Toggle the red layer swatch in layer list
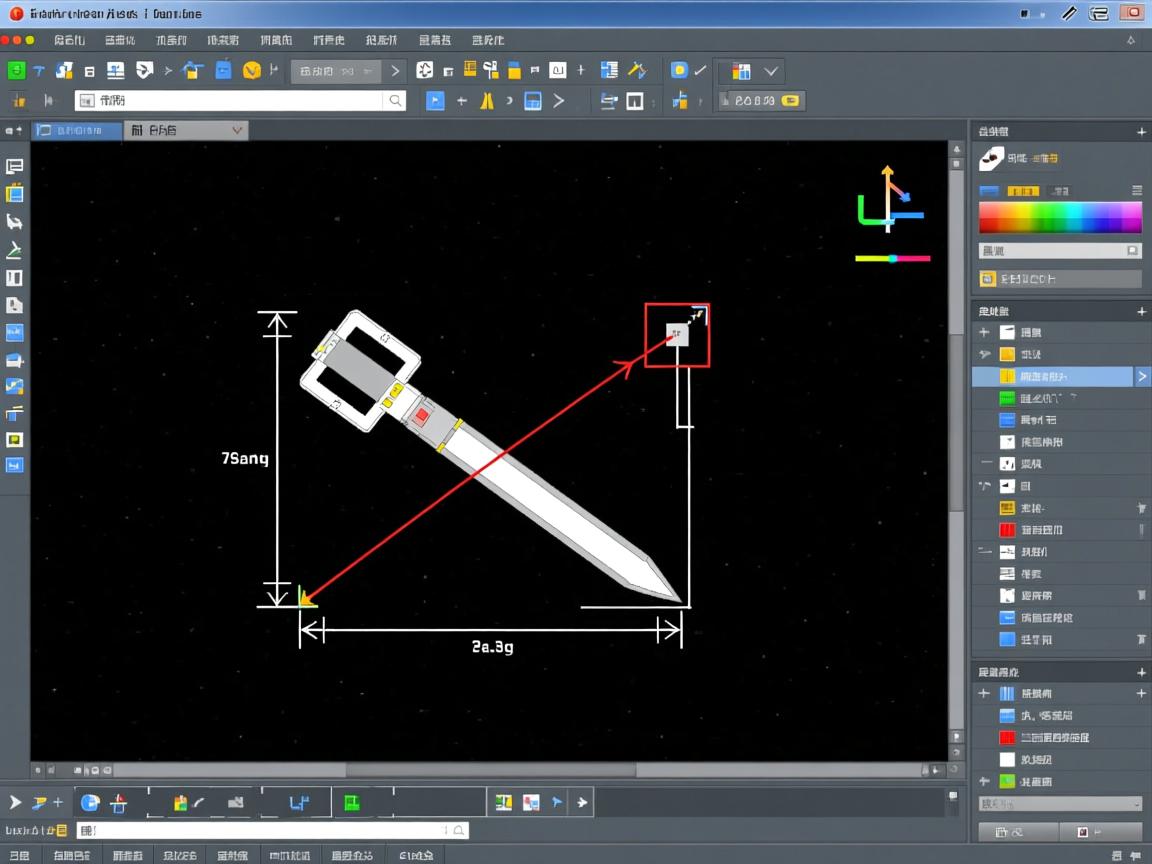 coord(1007,530)
